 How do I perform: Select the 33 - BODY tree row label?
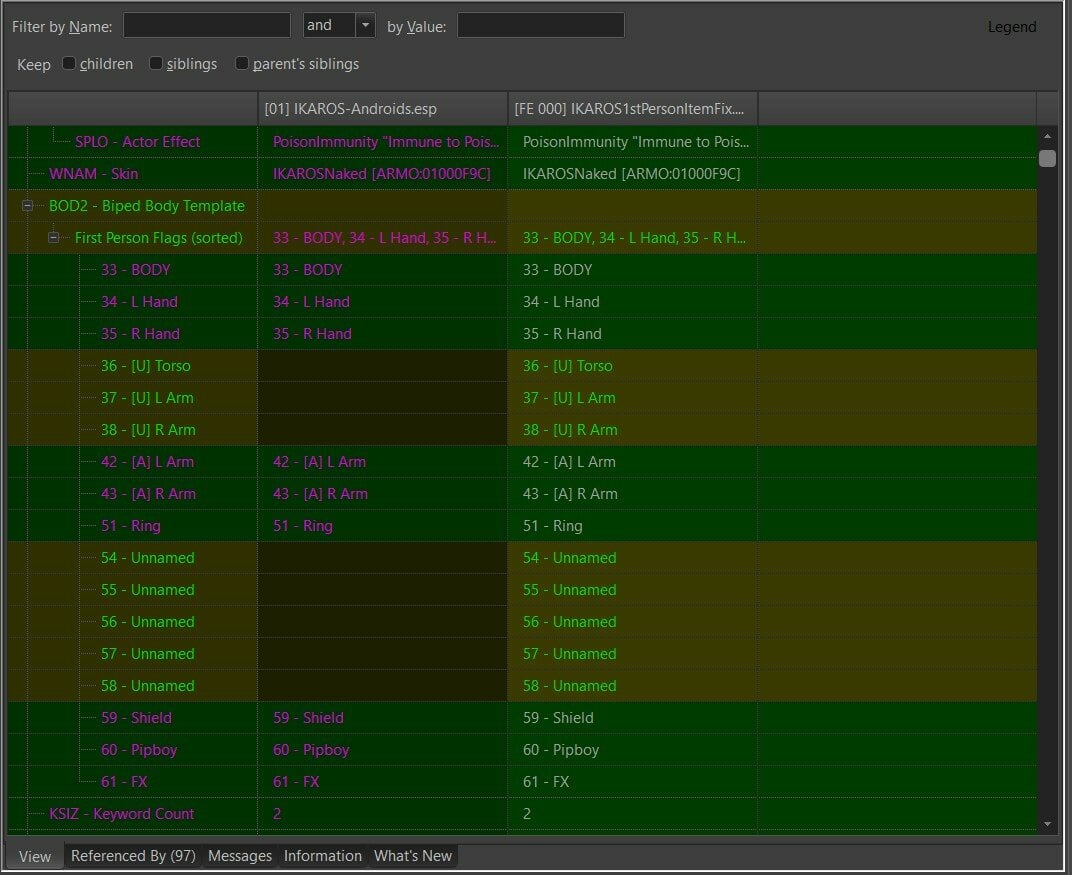point(135,269)
